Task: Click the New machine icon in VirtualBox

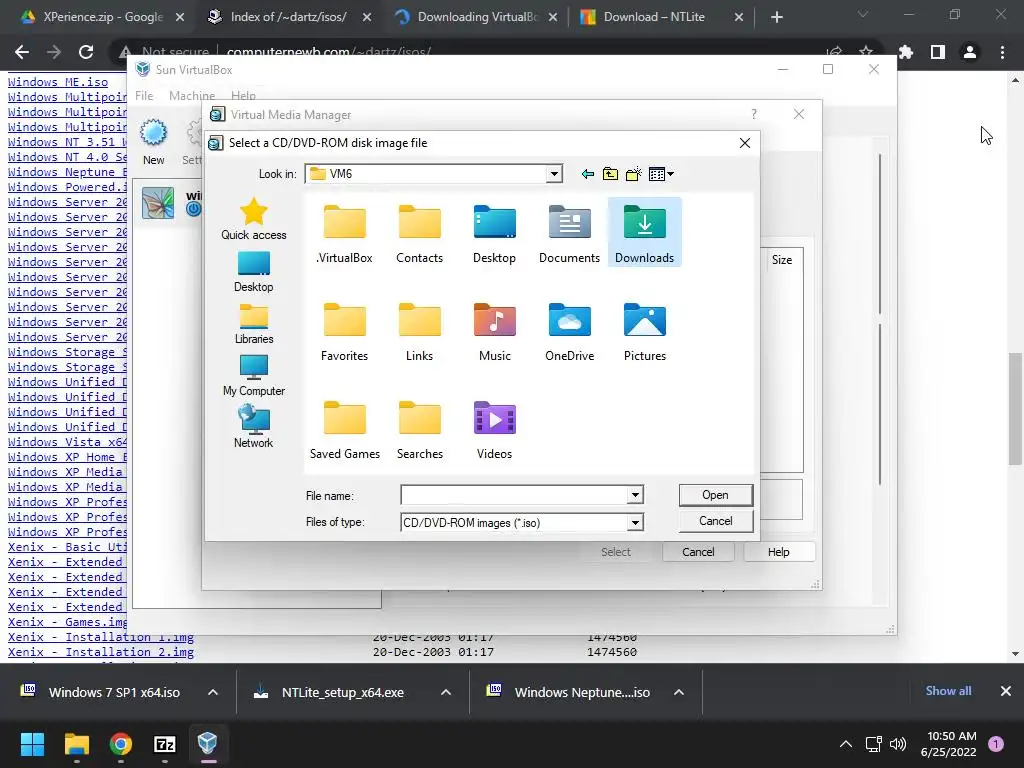Action: (153, 142)
